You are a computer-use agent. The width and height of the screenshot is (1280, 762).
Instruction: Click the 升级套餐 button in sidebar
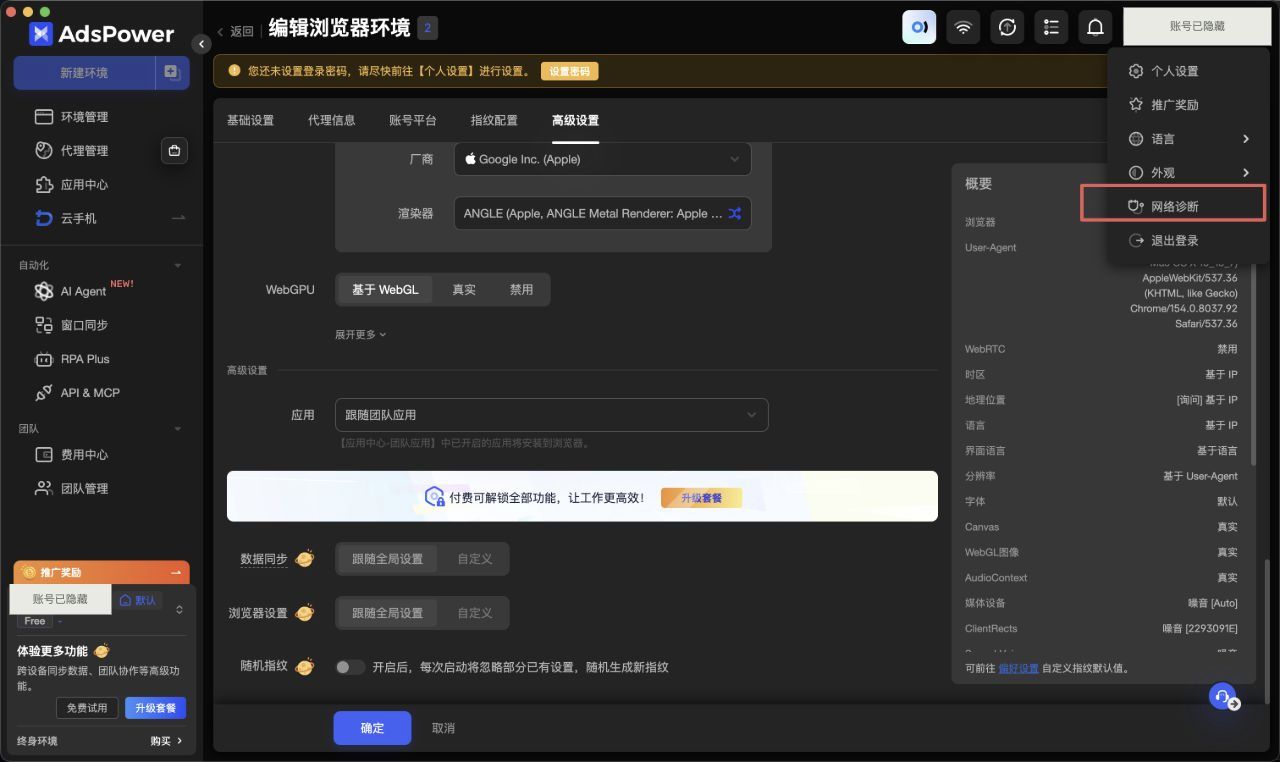pyautogui.click(x=155, y=708)
